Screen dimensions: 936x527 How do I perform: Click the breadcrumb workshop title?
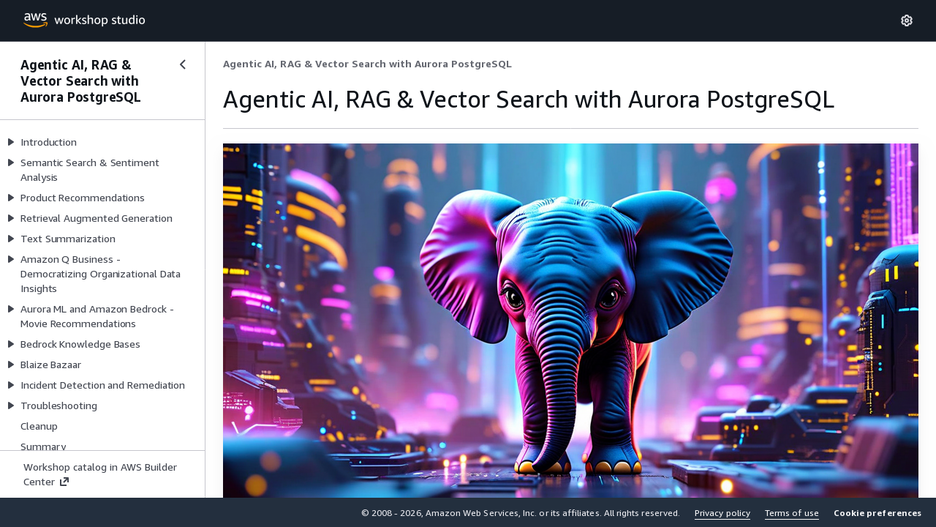point(367,64)
